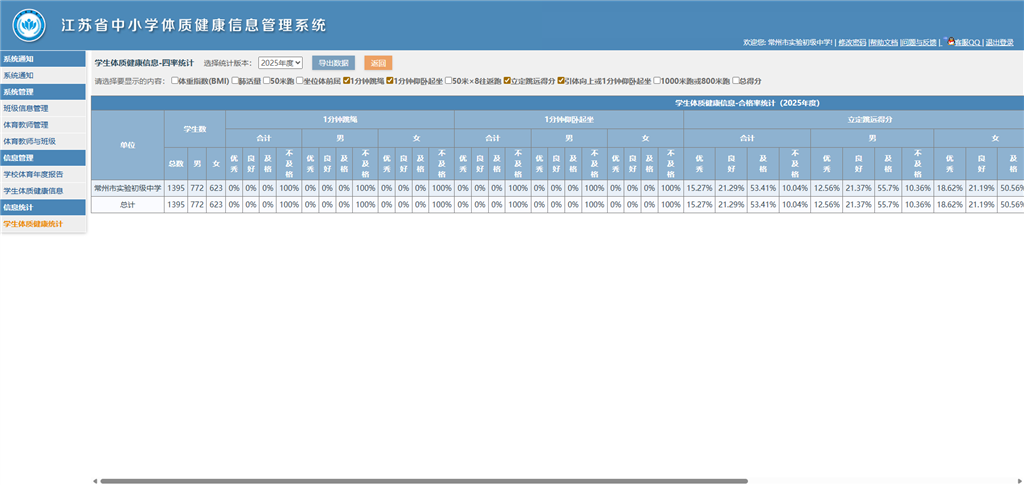1024x485 pixels.
Task: Open 系统通知 sidebar menu item
Action: pos(18,75)
